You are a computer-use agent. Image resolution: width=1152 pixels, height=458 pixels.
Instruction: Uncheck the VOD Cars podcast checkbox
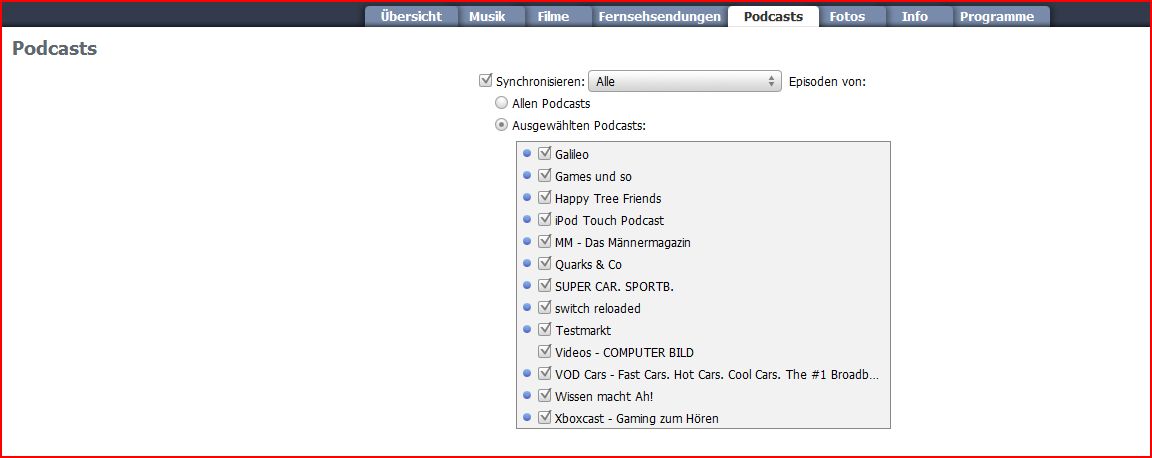click(x=544, y=374)
